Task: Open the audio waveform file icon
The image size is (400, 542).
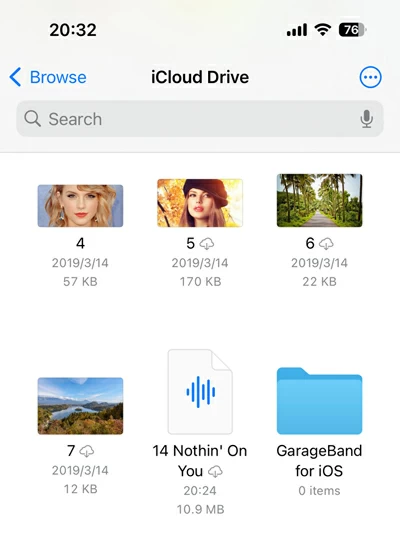Action: tap(200, 392)
